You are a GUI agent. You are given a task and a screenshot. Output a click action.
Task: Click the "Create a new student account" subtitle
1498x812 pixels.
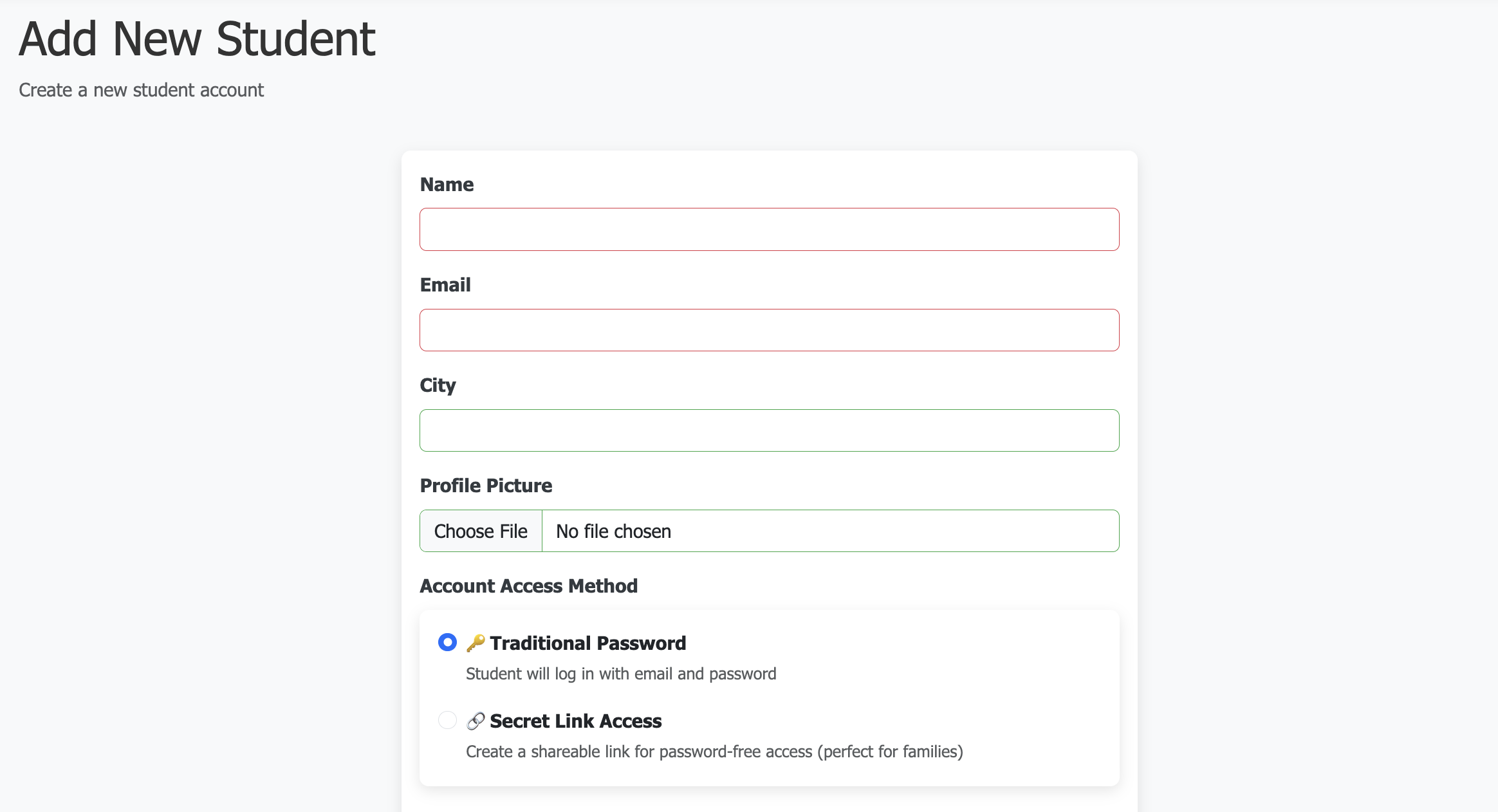click(141, 90)
